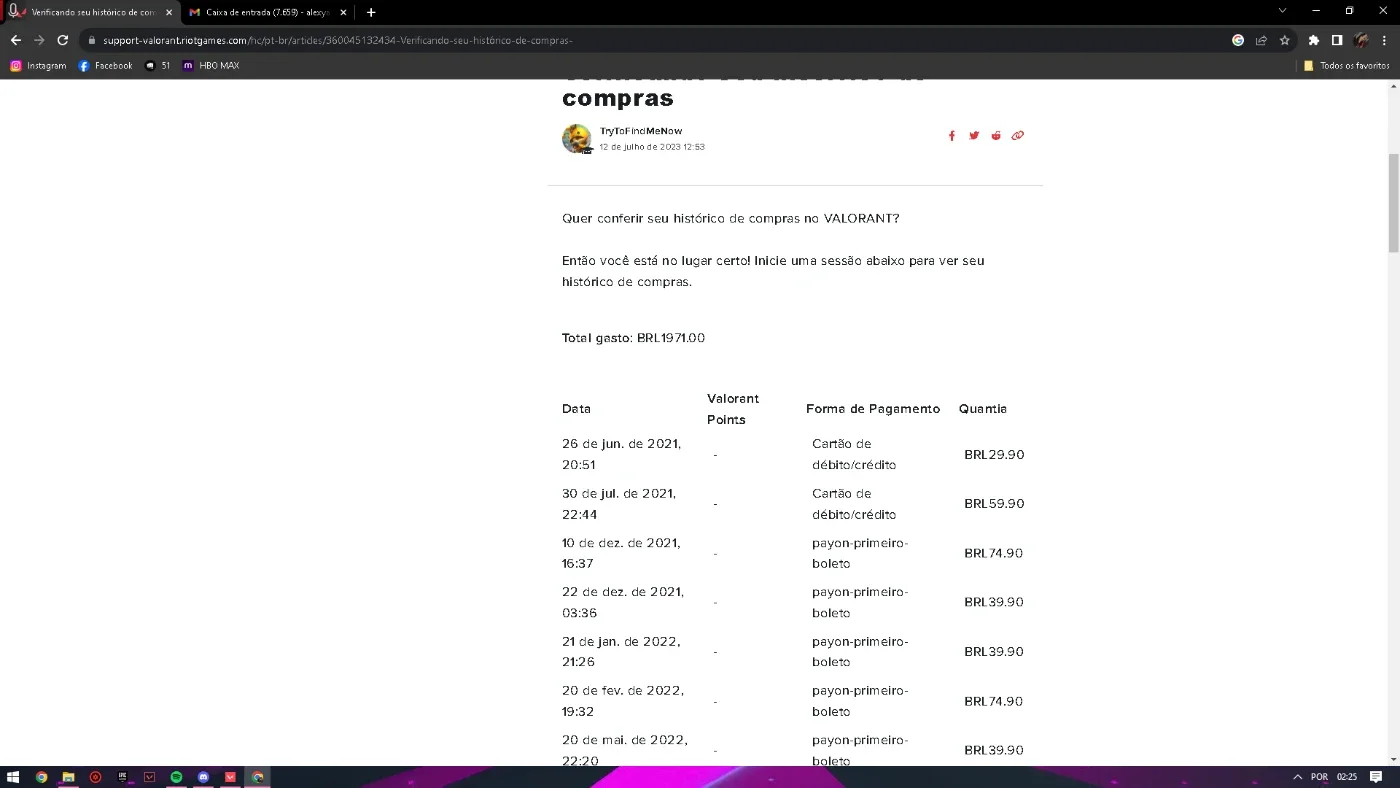The width and height of the screenshot is (1400, 788).
Task: Share article on Twitter icon
Action: [974, 136]
